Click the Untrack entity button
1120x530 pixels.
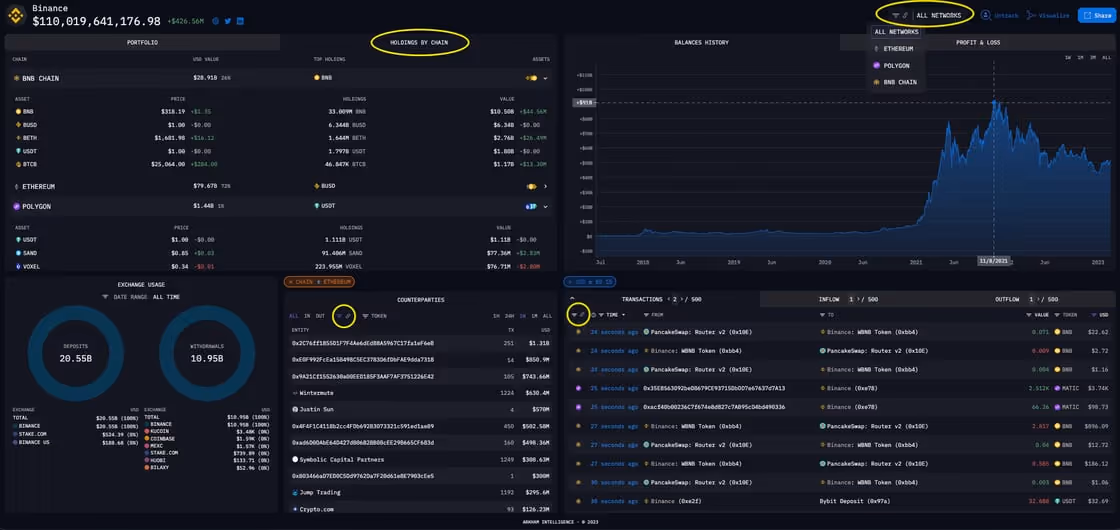tap(1000, 15)
